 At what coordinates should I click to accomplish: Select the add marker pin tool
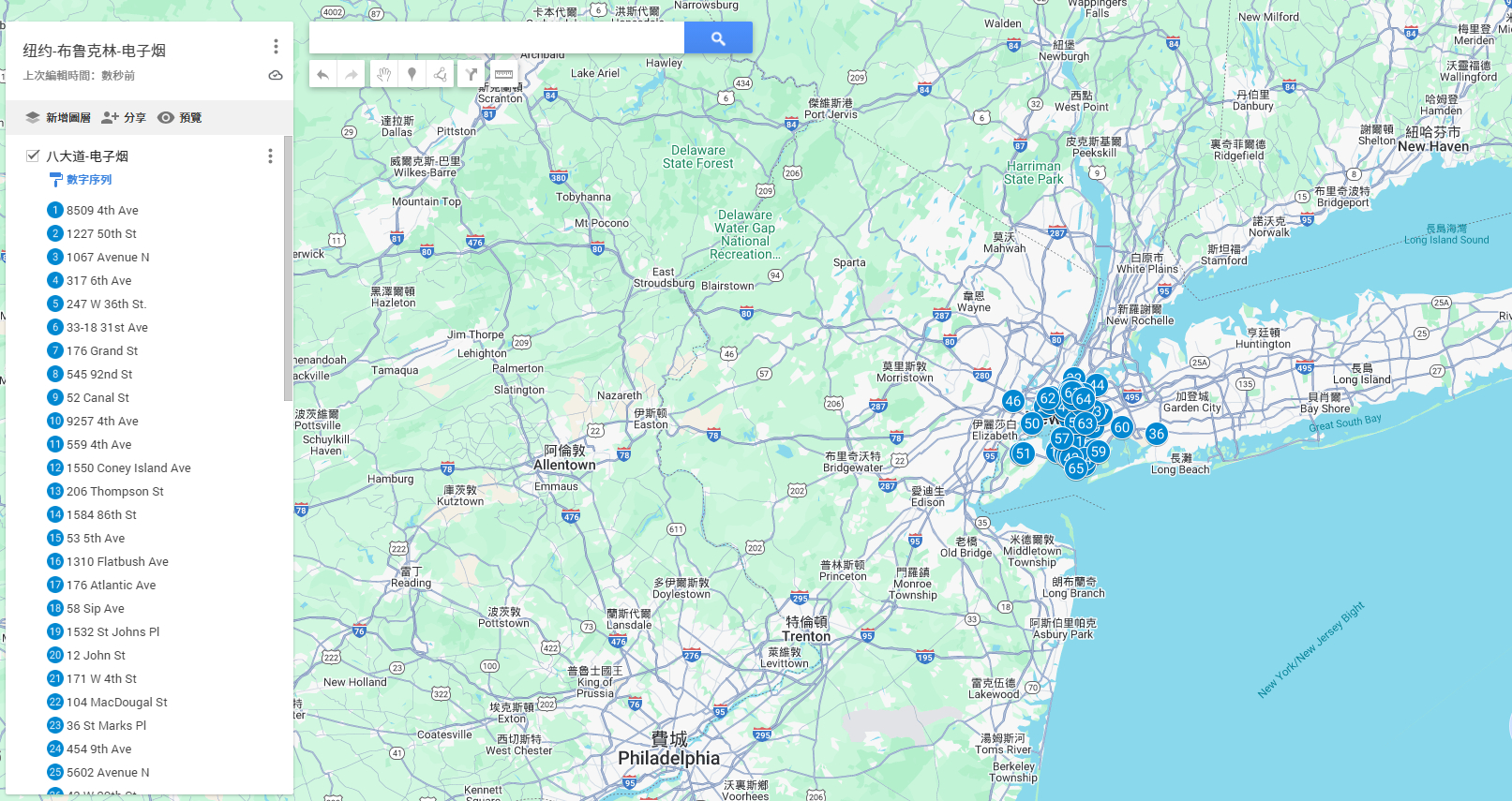(412, 75)
